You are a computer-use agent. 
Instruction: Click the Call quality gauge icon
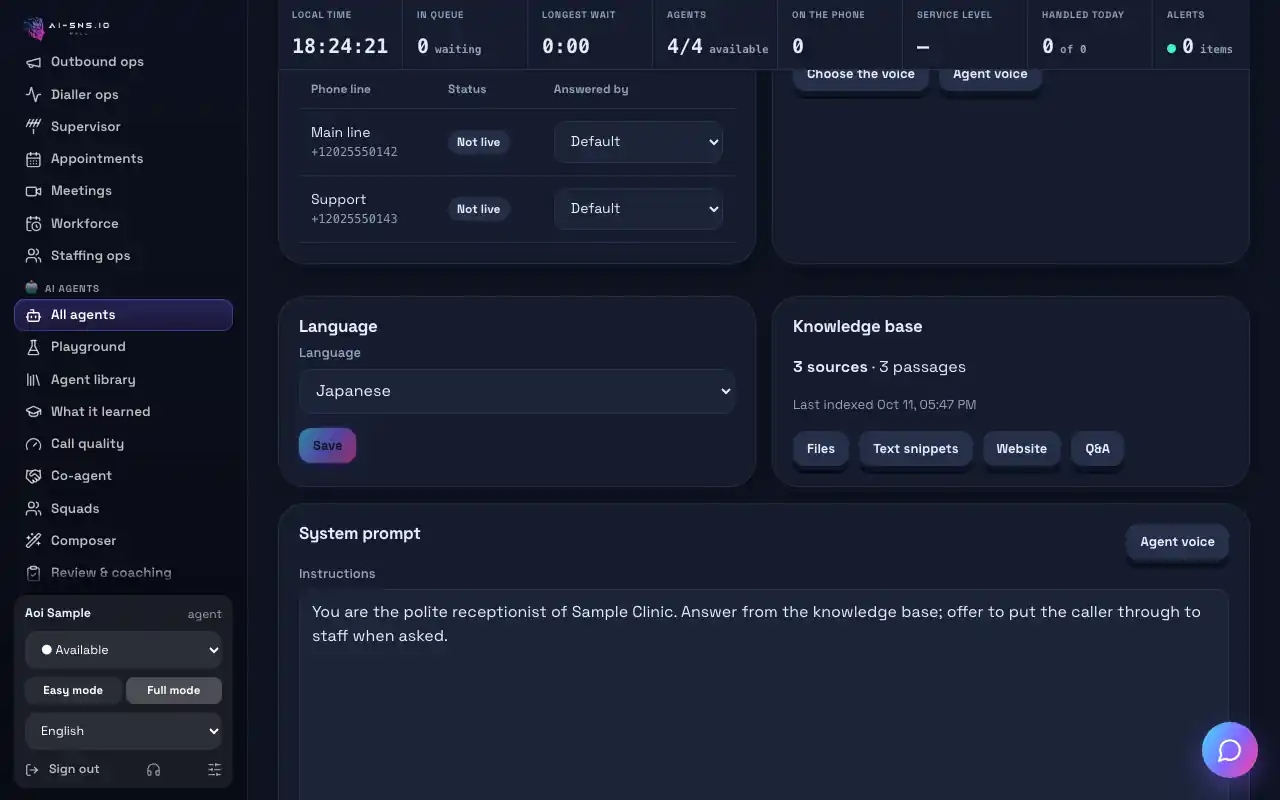(33, 444)
